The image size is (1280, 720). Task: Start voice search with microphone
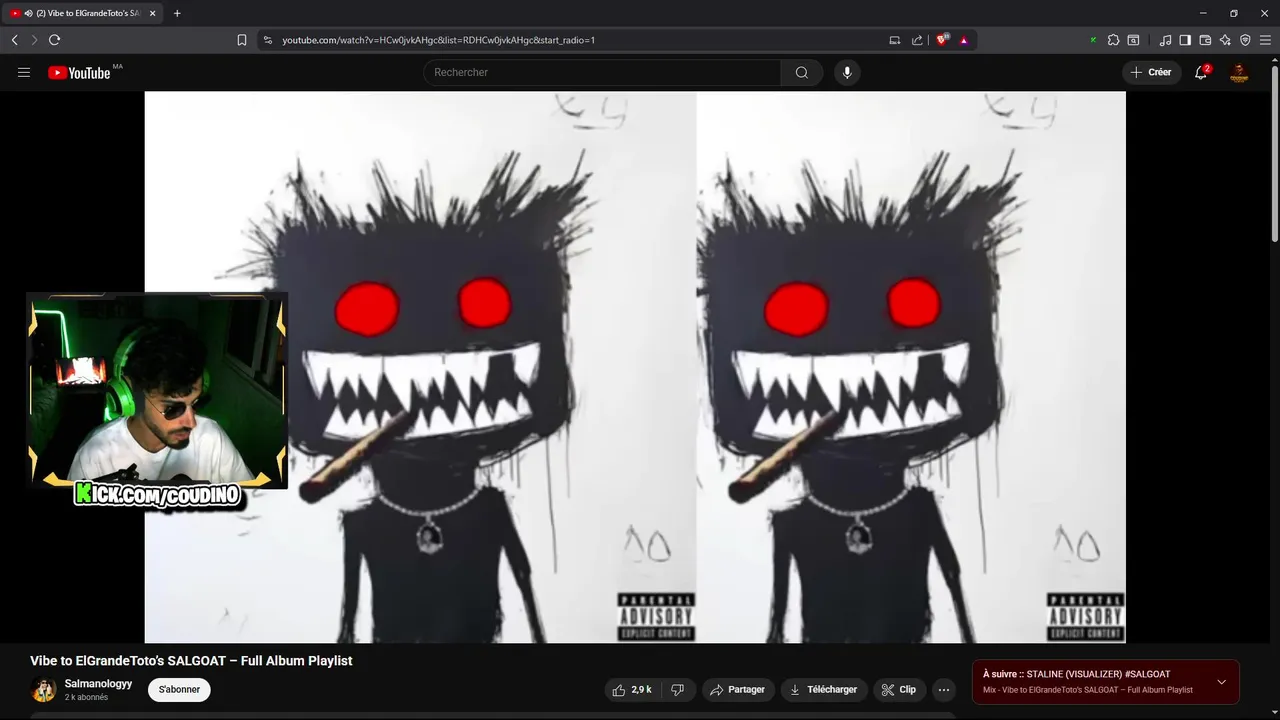(x=847, y=72)
